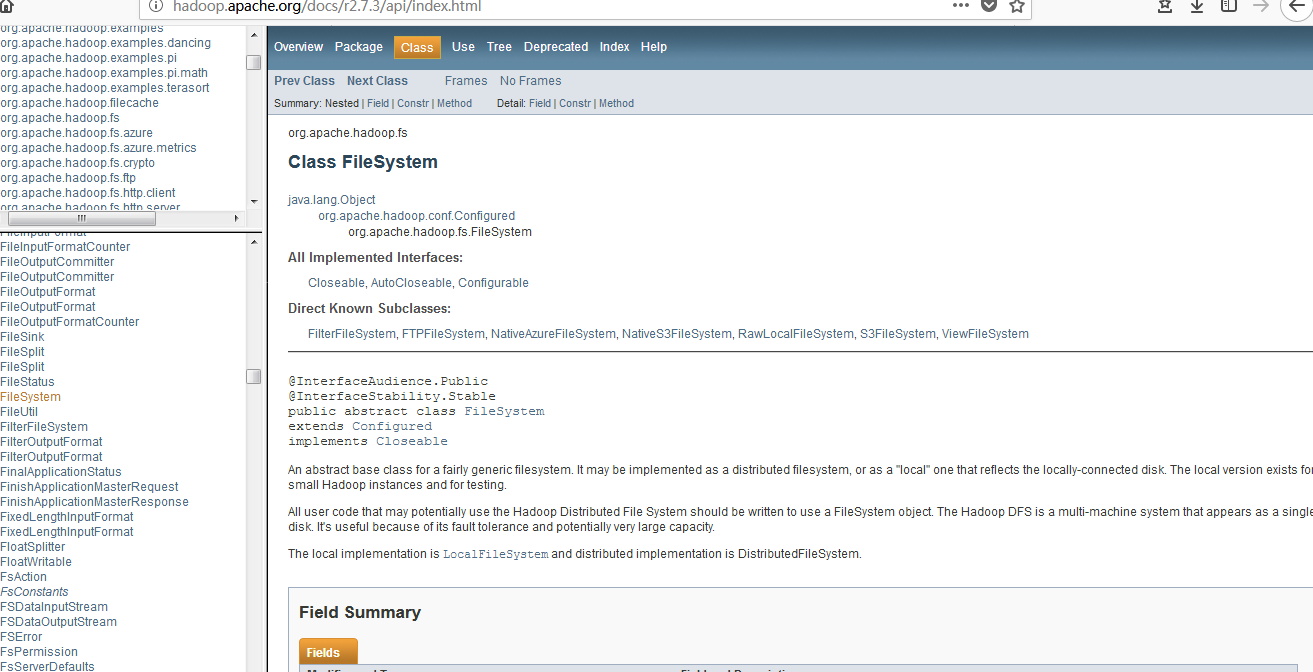Jump to Field in Summary row
This screenshot has width=1313, height=672.
point(378,103)
